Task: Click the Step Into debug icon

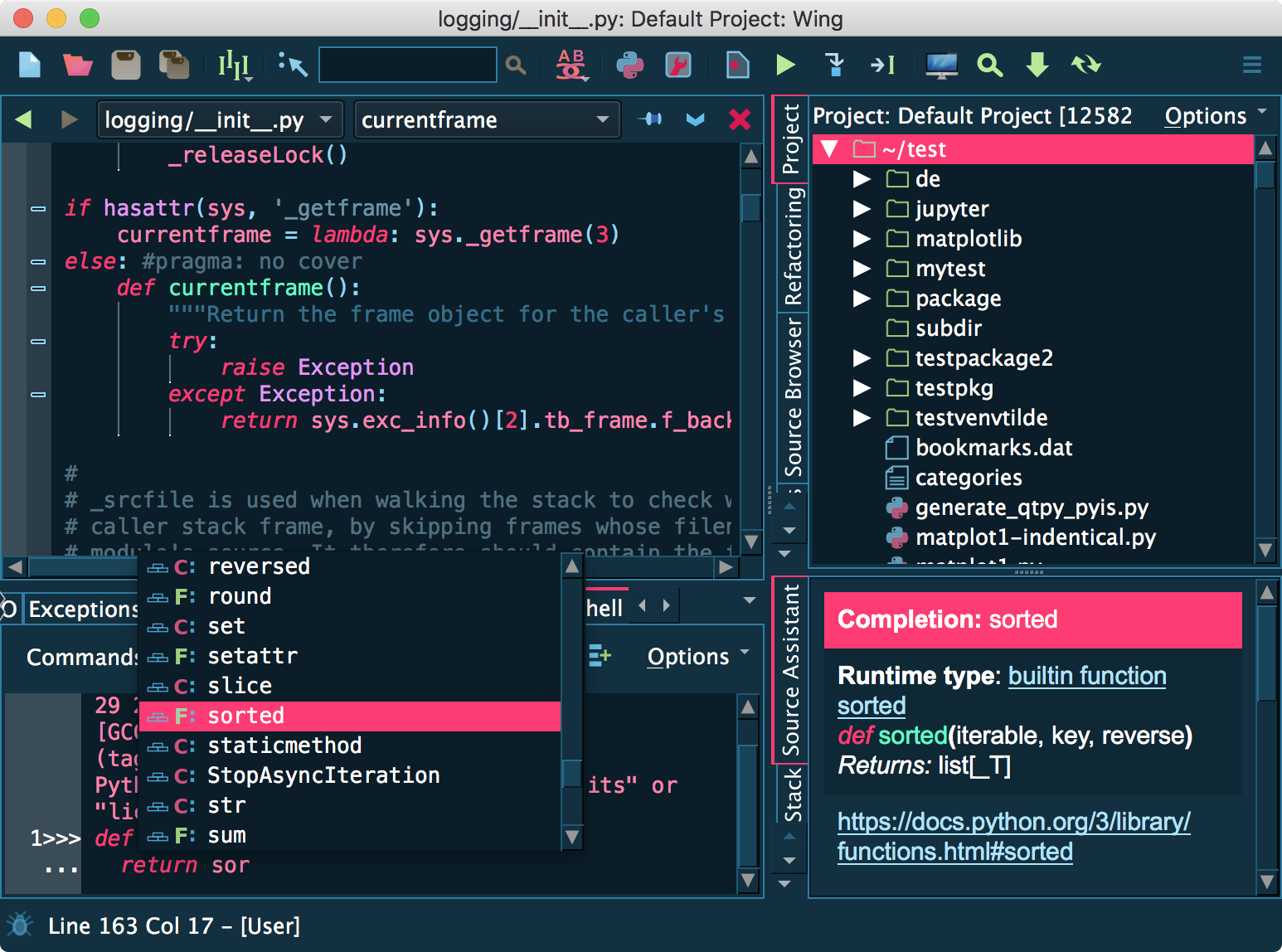Action: click(x=835, y=65)
